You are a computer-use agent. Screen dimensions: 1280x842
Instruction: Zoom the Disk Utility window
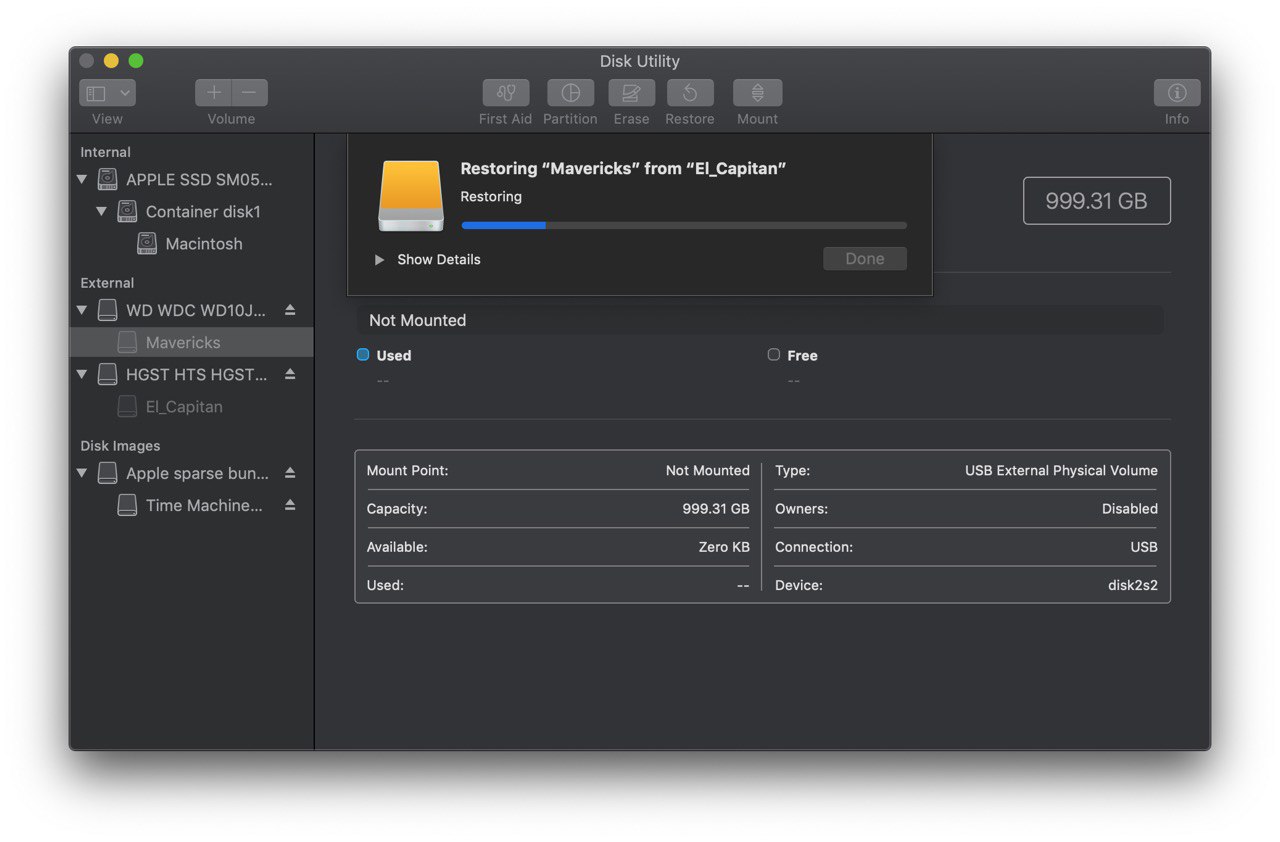[x=136, y=61]
